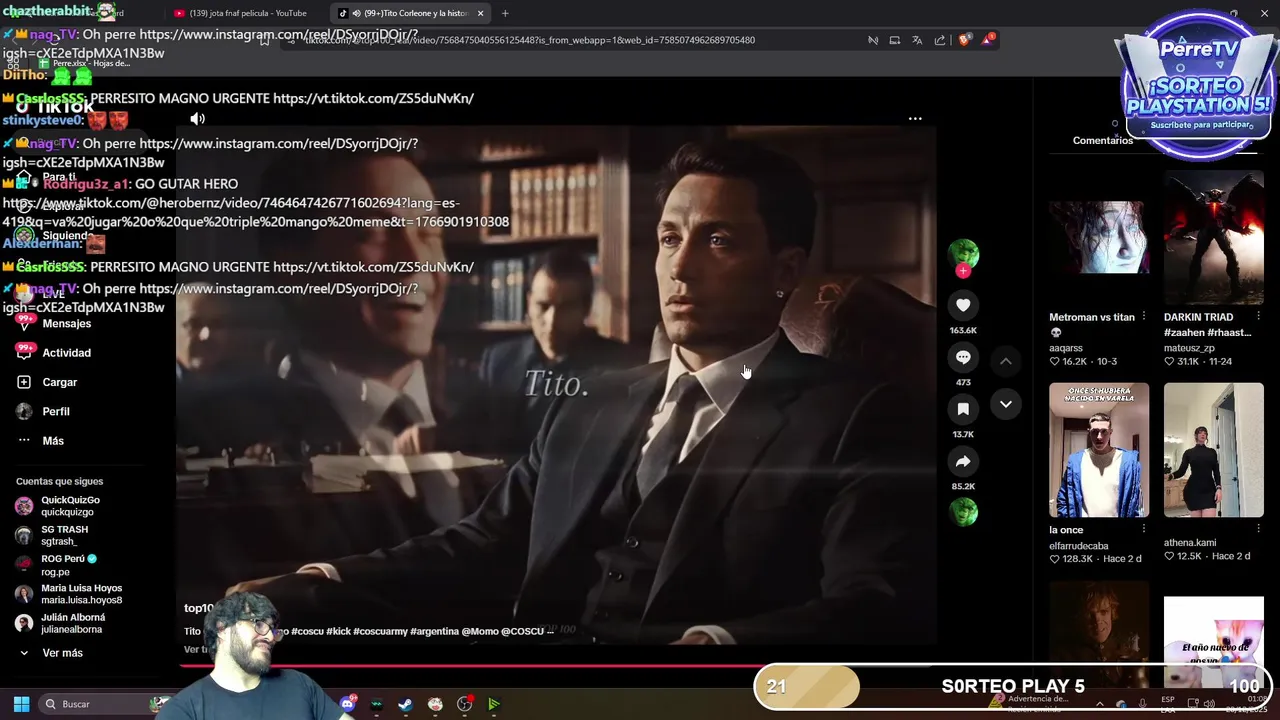
Task: Open the creator's avatar beside the video
Action: tap(963, 252)
